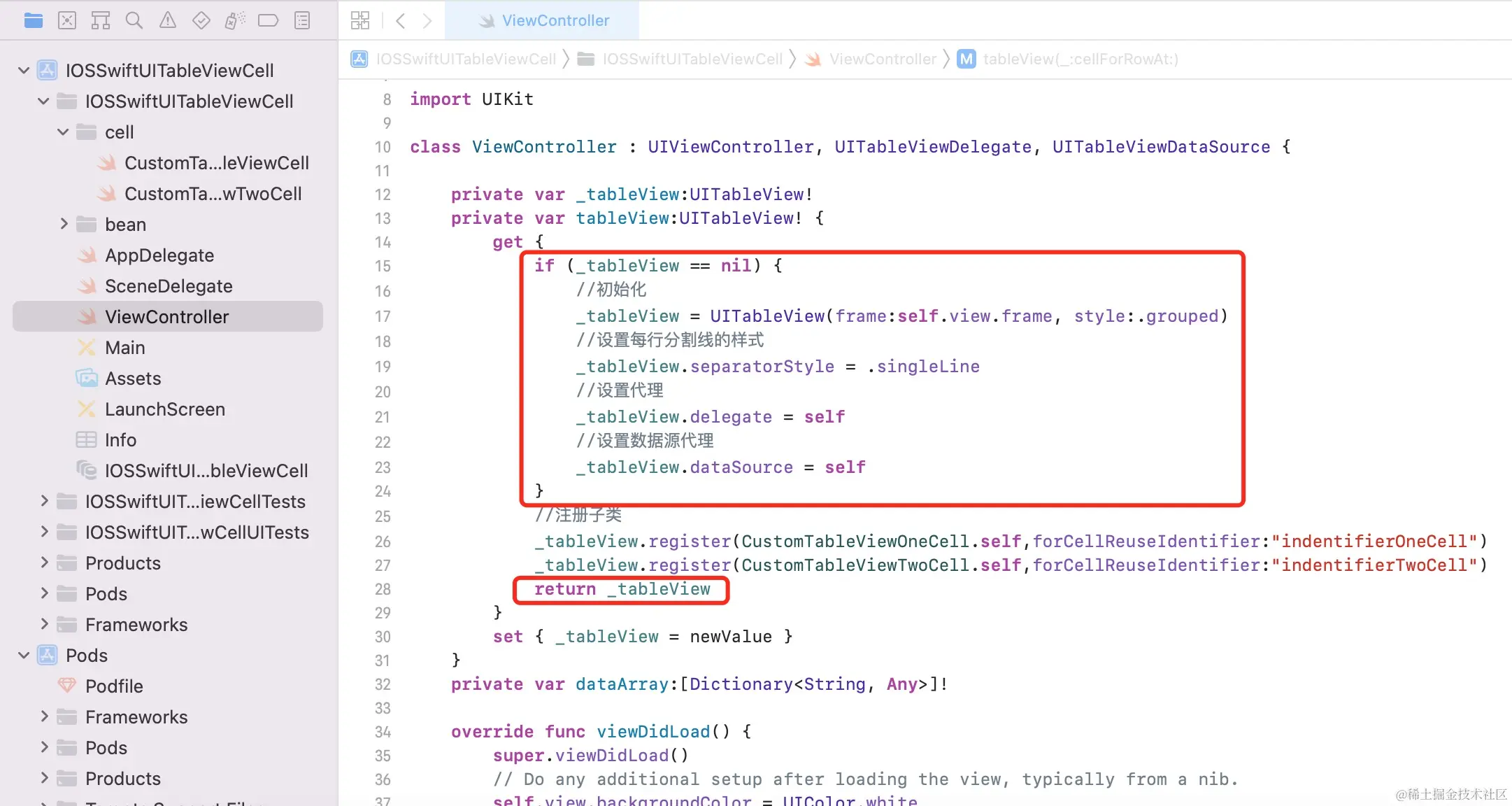Click line number 28 in gutter
The width and height of the screenshot is (1512, 806).
[x=383, y=589]
